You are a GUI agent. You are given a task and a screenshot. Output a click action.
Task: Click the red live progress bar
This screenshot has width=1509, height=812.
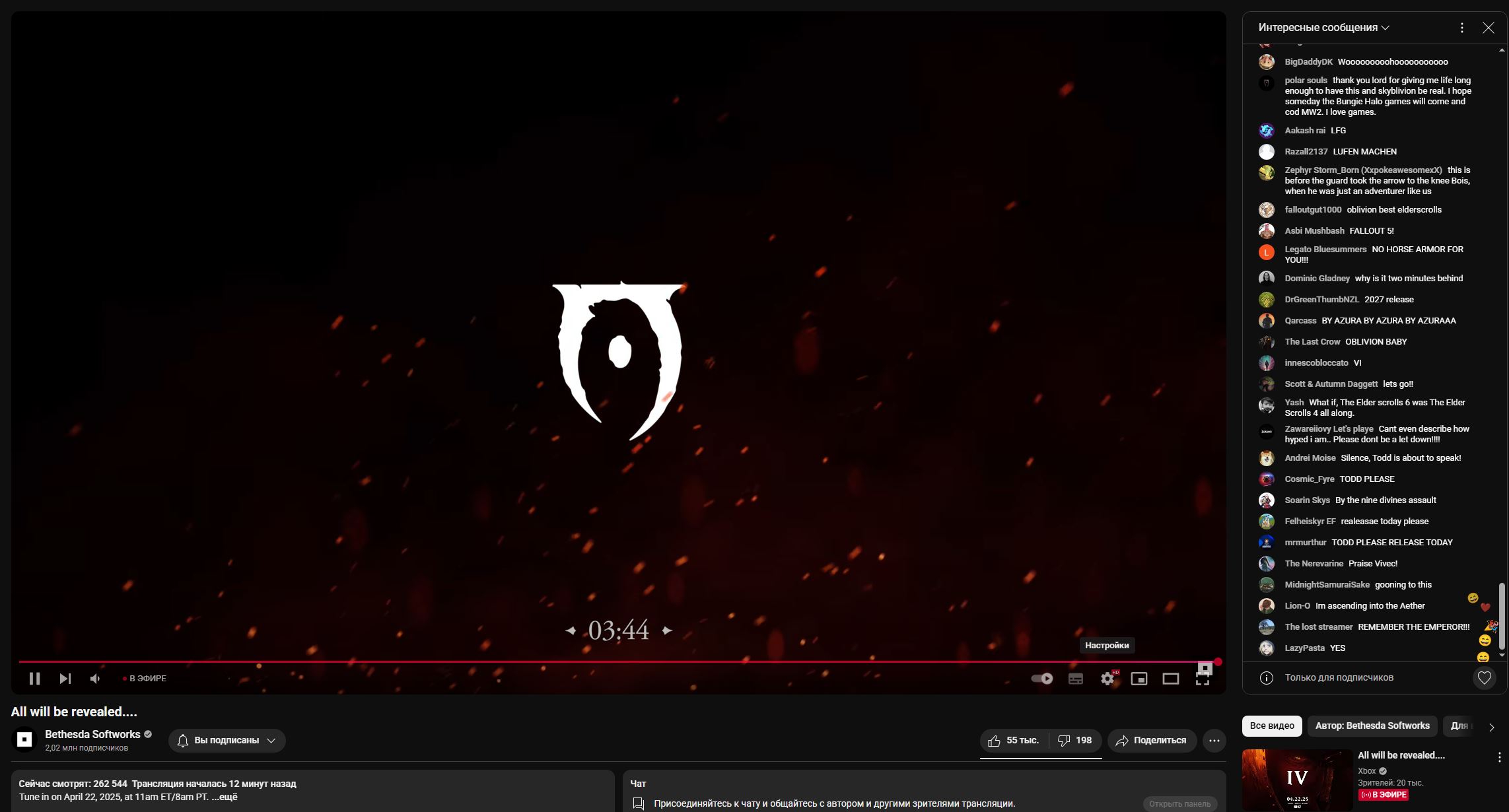tap(618, 661)
